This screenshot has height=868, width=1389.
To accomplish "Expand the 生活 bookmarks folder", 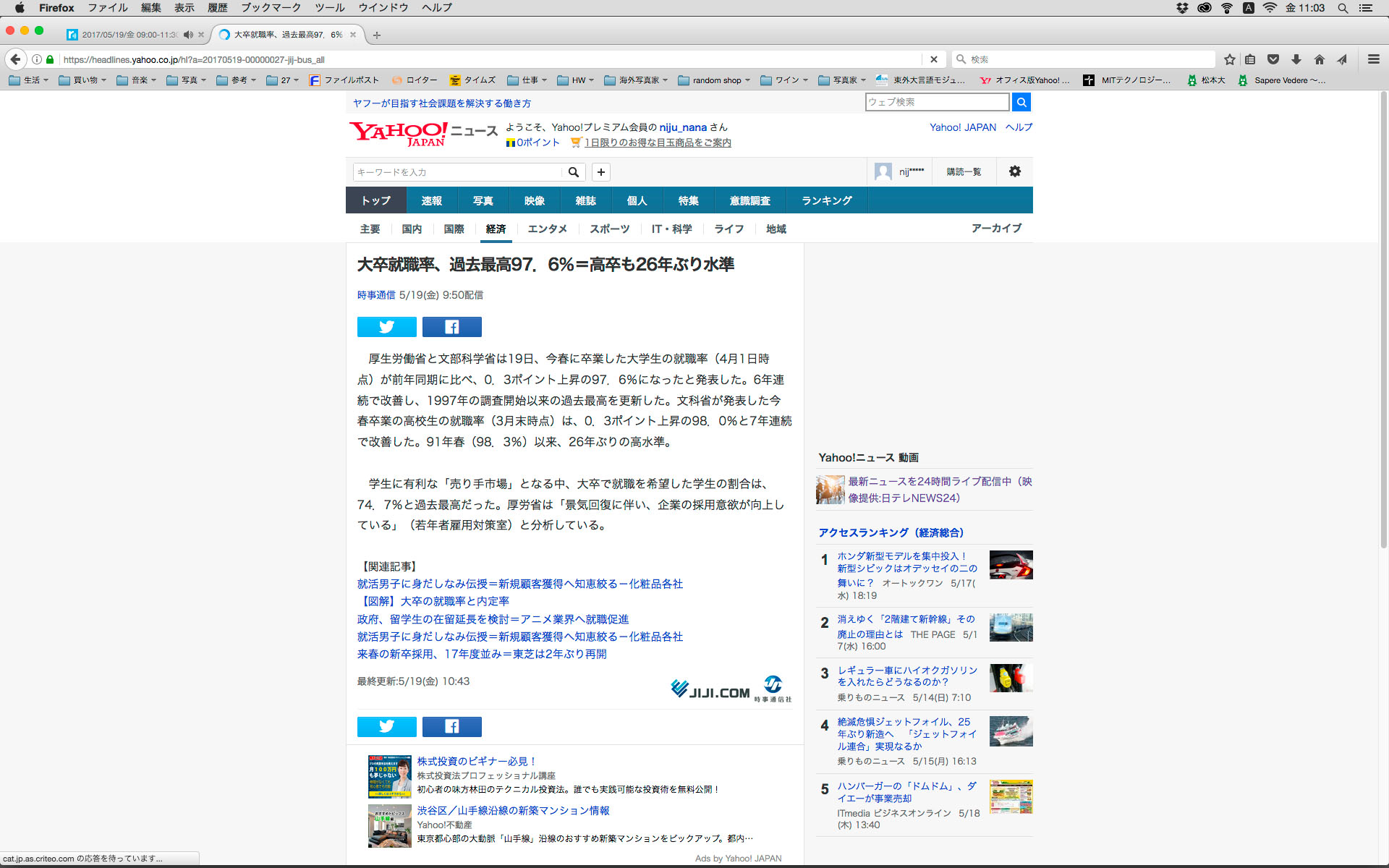I will pyautogui.click(x=29, y=80).
